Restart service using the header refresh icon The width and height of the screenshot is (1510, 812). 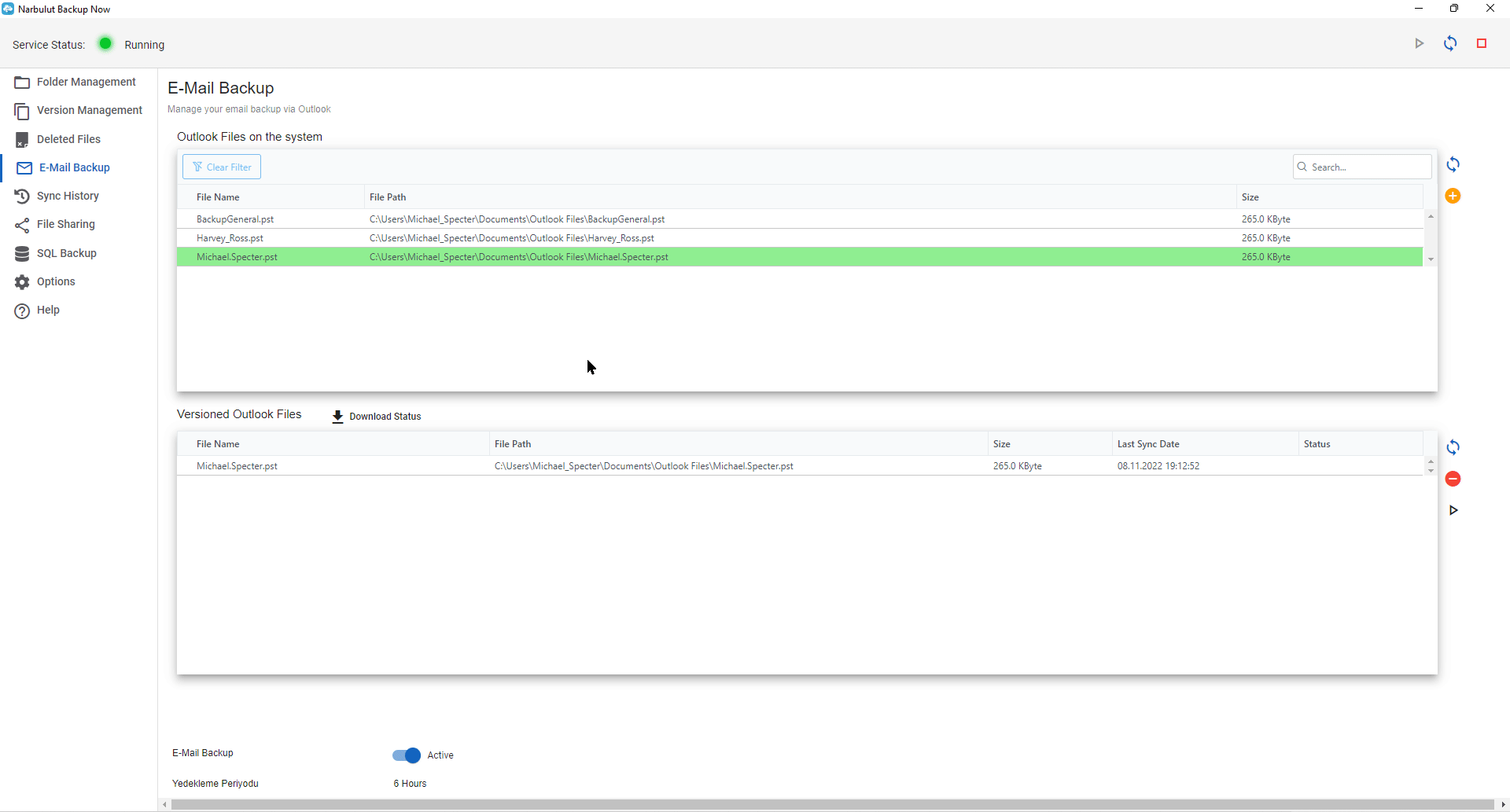[1450, 44]
